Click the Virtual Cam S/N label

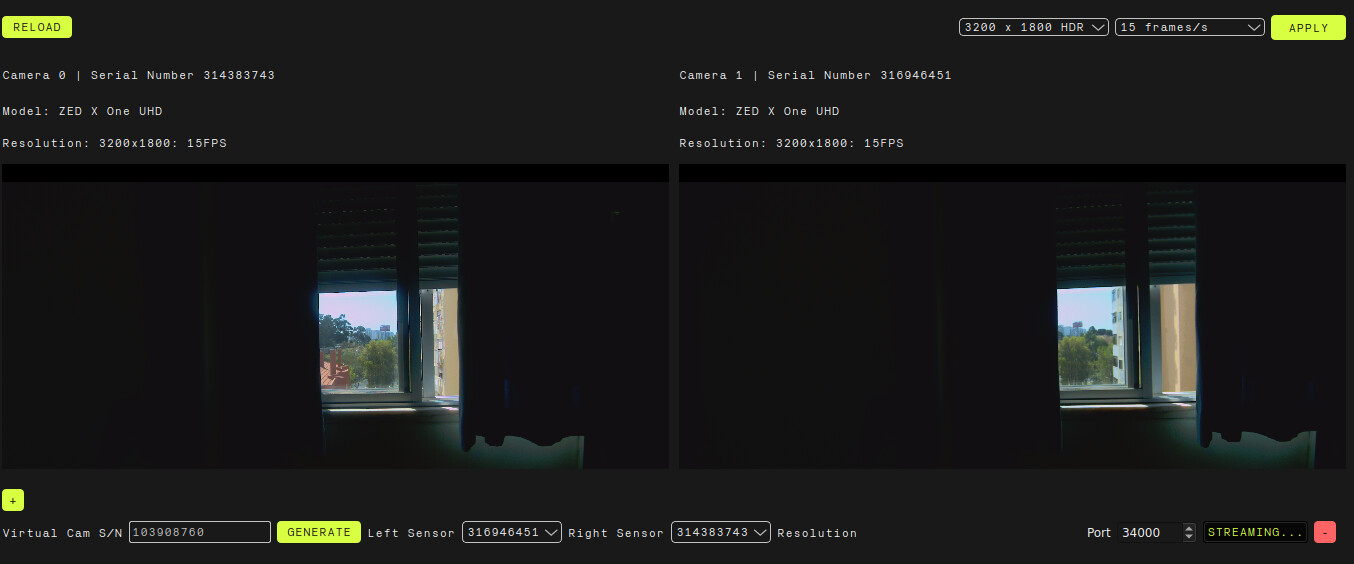pos(62,533)
